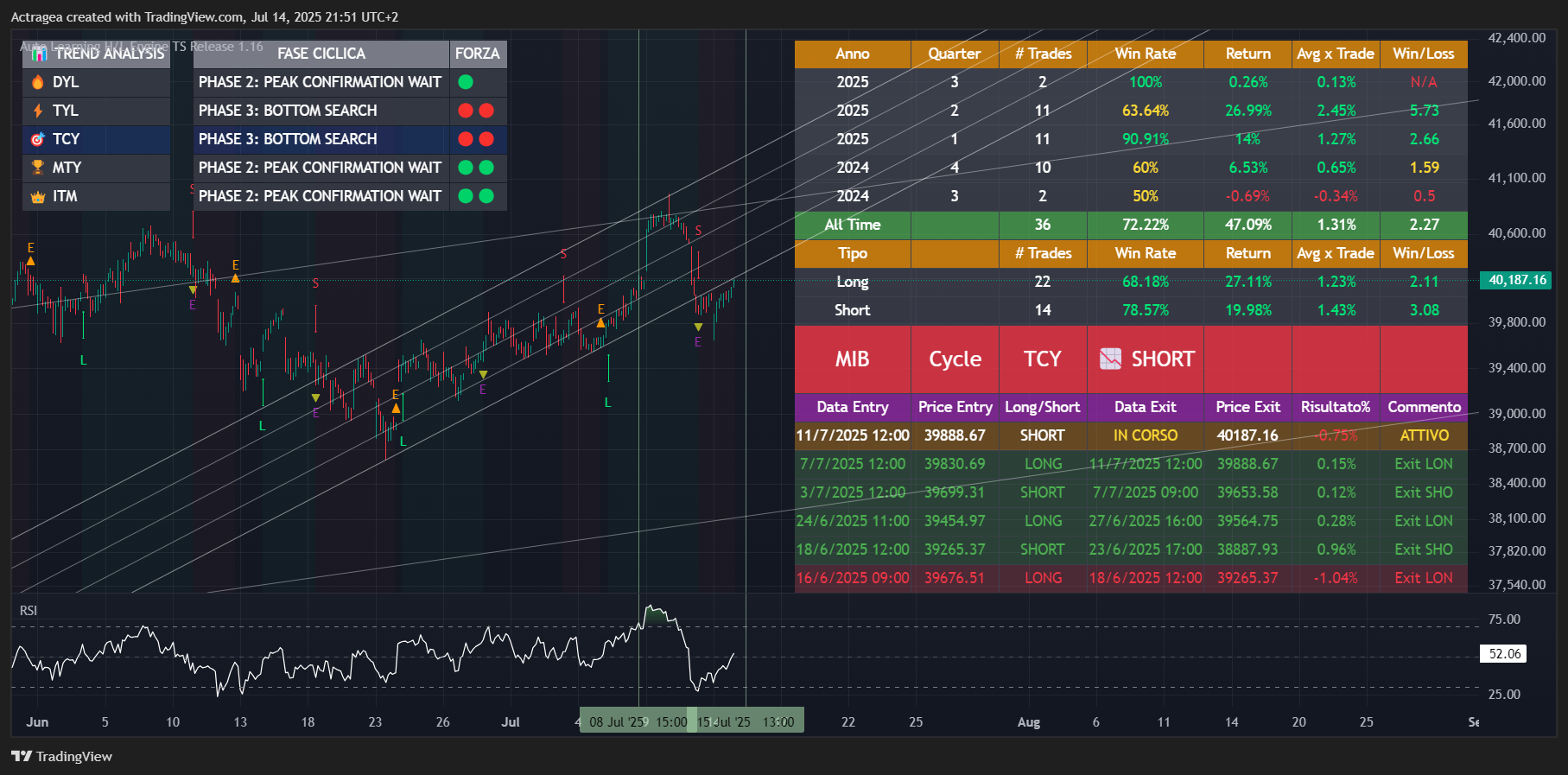The width and height of the screenshot is (1568, 775).
Task: Click the IN CORSO exit status cell
Action: [1146, 435]
